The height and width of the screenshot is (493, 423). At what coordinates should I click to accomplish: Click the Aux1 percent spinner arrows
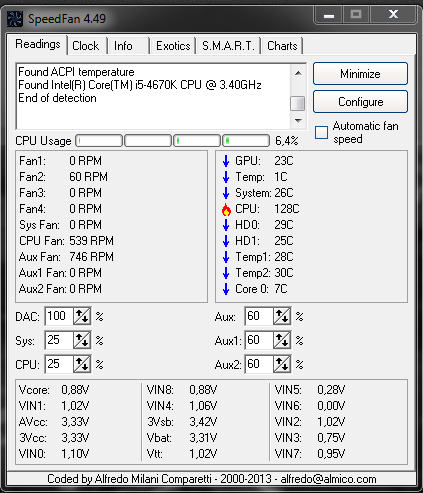282,340
